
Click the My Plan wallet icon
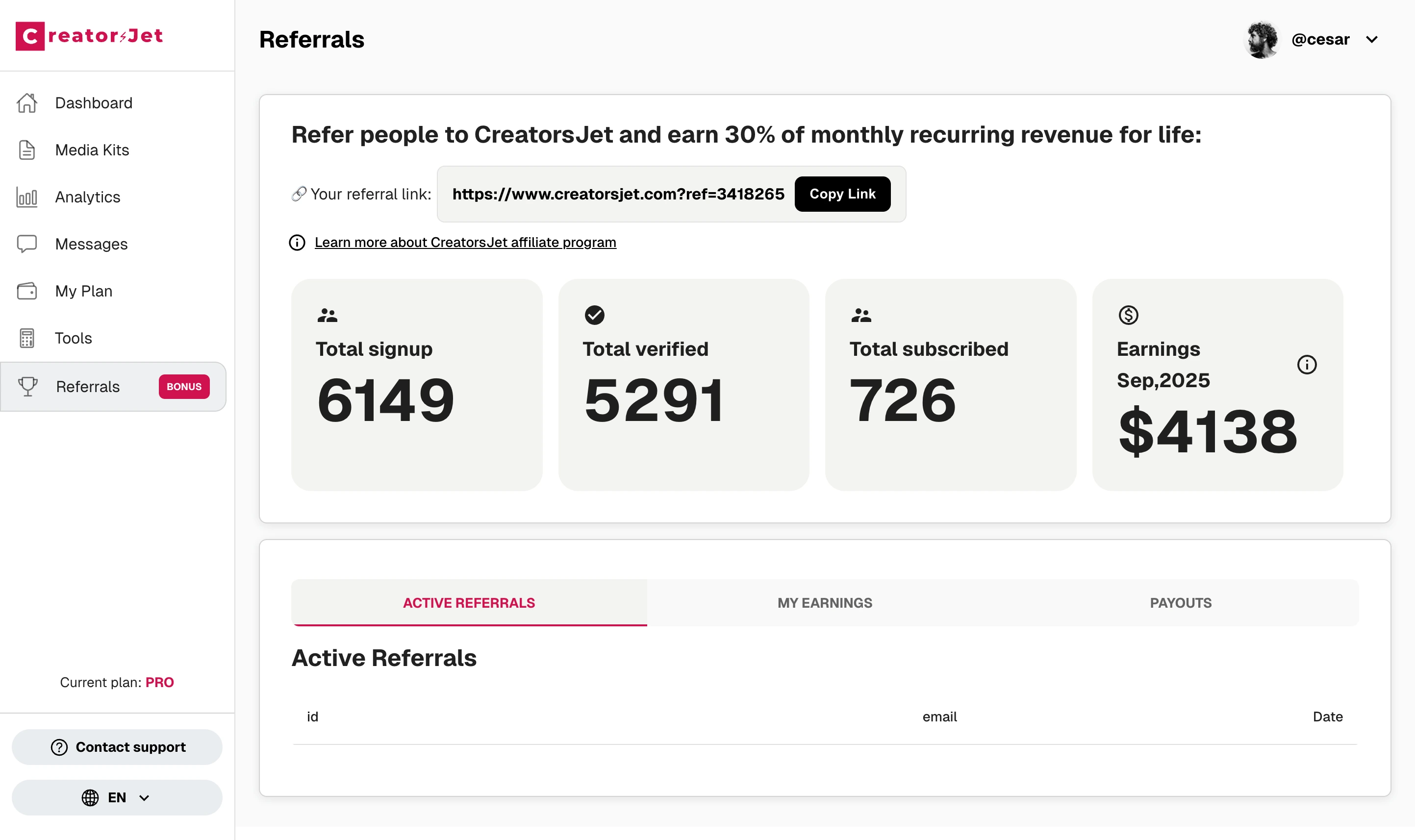pos(26,291)
